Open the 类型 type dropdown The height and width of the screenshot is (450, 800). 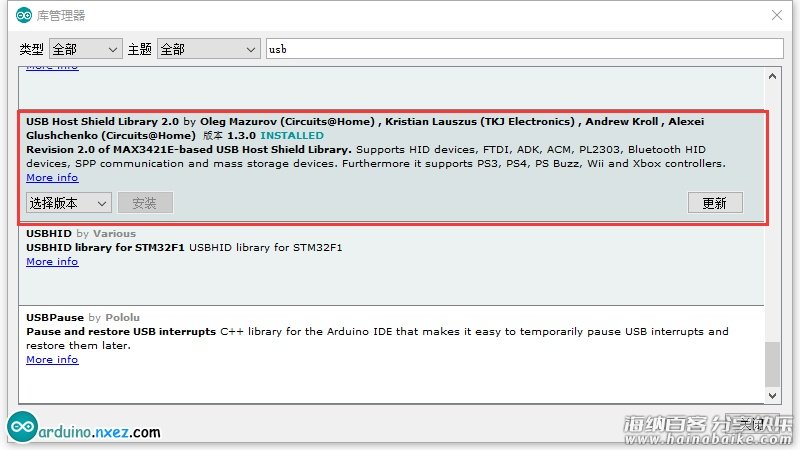click(x=86, y=49)
